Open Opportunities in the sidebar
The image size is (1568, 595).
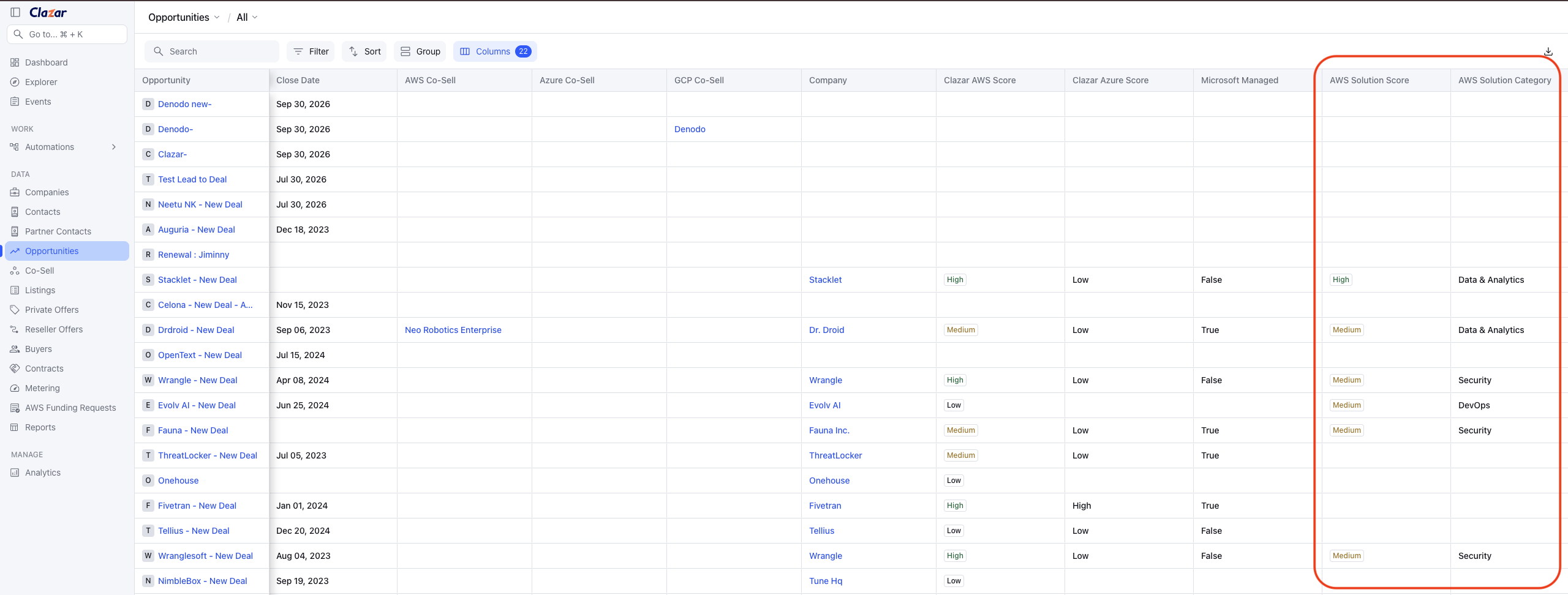(67, 251)
